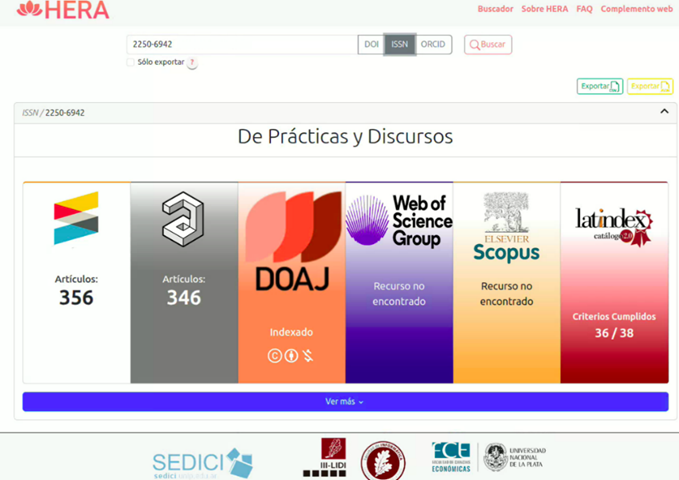Open the Complemento web link
Viewport: 679px width, 480px height.
coord(636,9)
